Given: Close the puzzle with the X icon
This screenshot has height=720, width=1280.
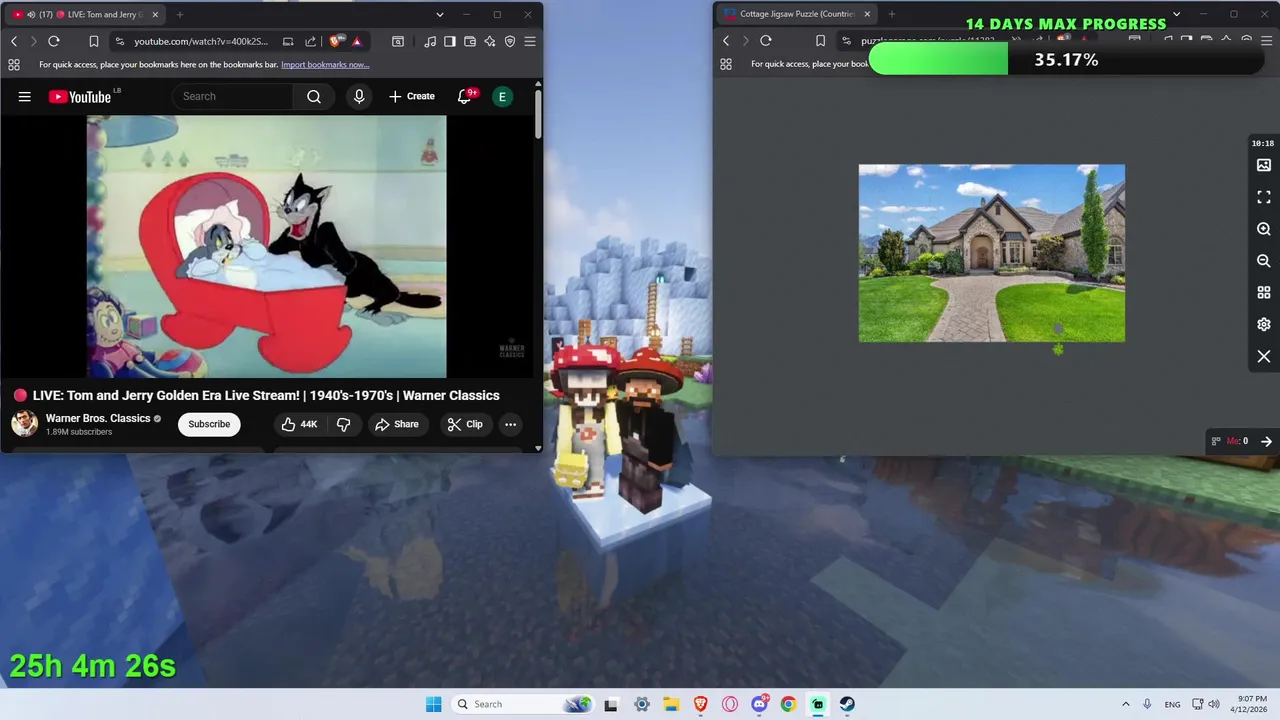Looking at the screenshot, I should pos(1264,356).
